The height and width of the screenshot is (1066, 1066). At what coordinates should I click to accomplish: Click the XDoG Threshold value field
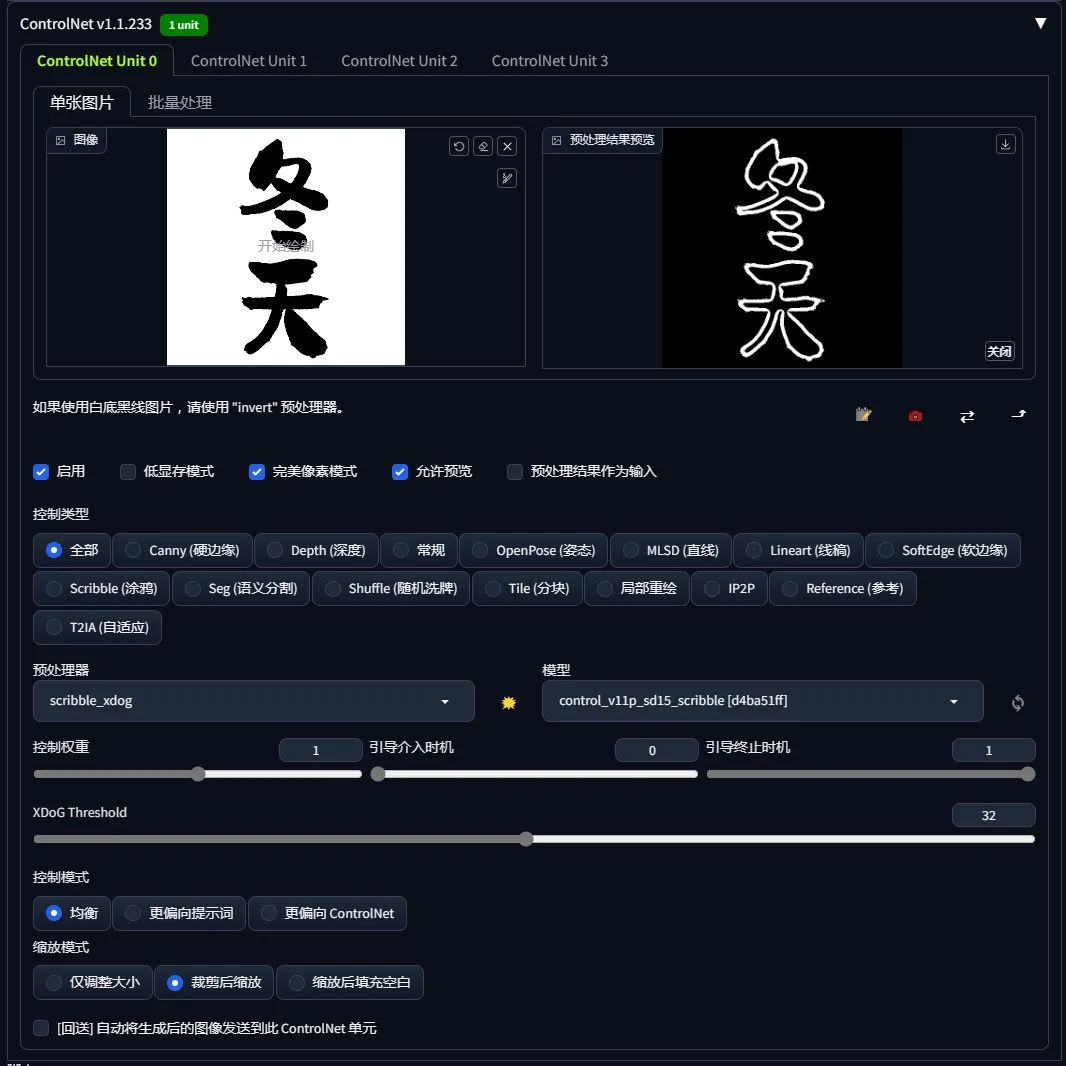pos(993,815)
